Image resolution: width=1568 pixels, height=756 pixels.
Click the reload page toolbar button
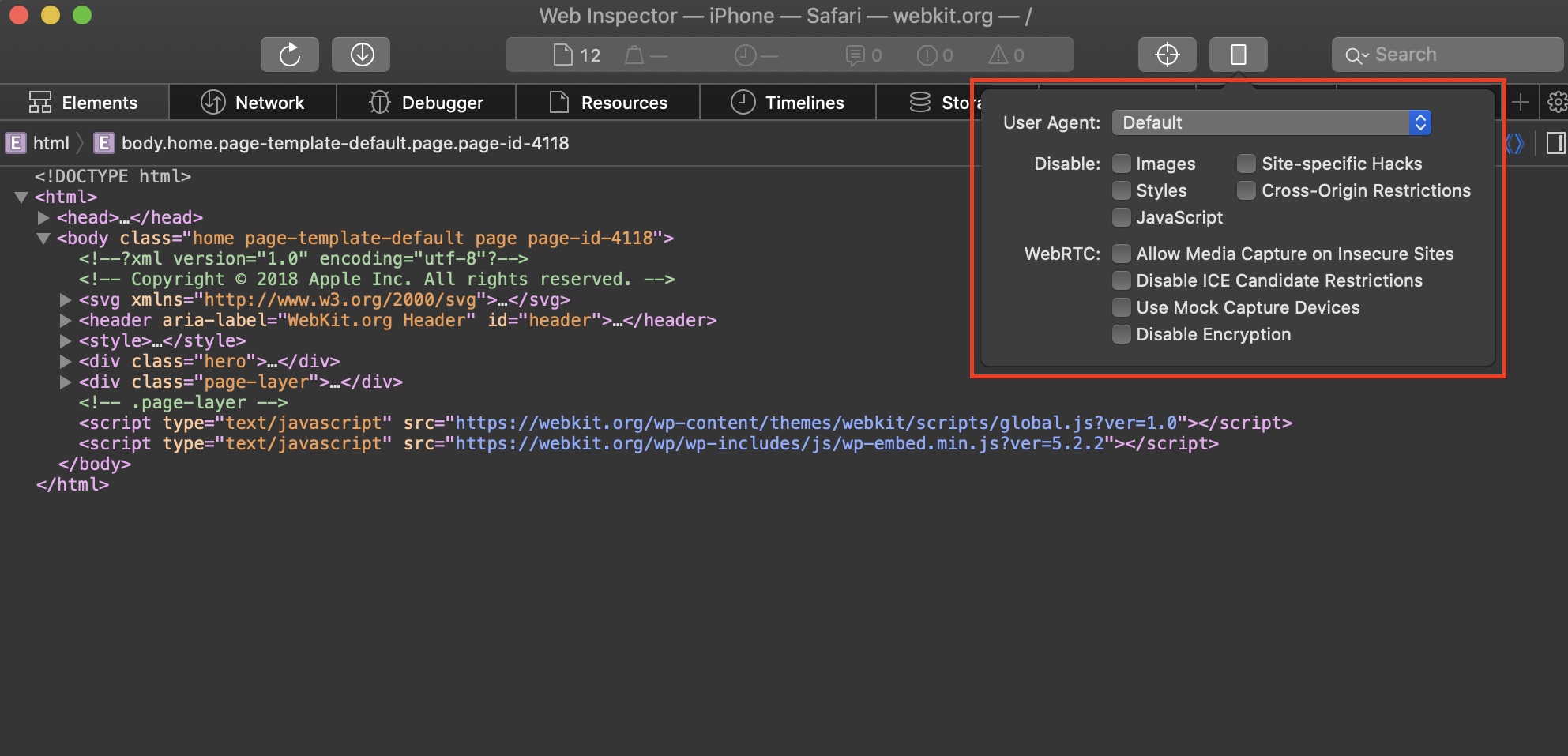point(290,55)
